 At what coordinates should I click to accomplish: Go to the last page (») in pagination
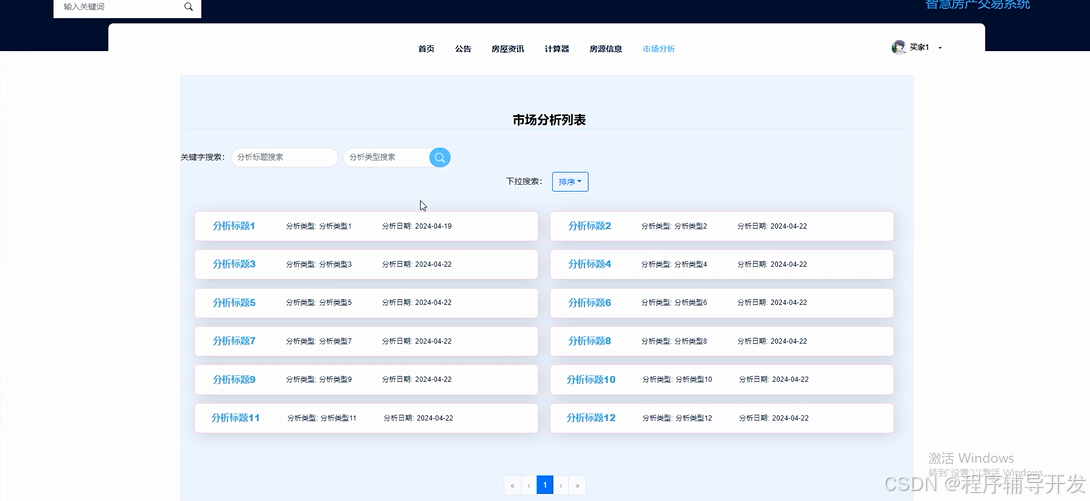[x=577, y=485]
